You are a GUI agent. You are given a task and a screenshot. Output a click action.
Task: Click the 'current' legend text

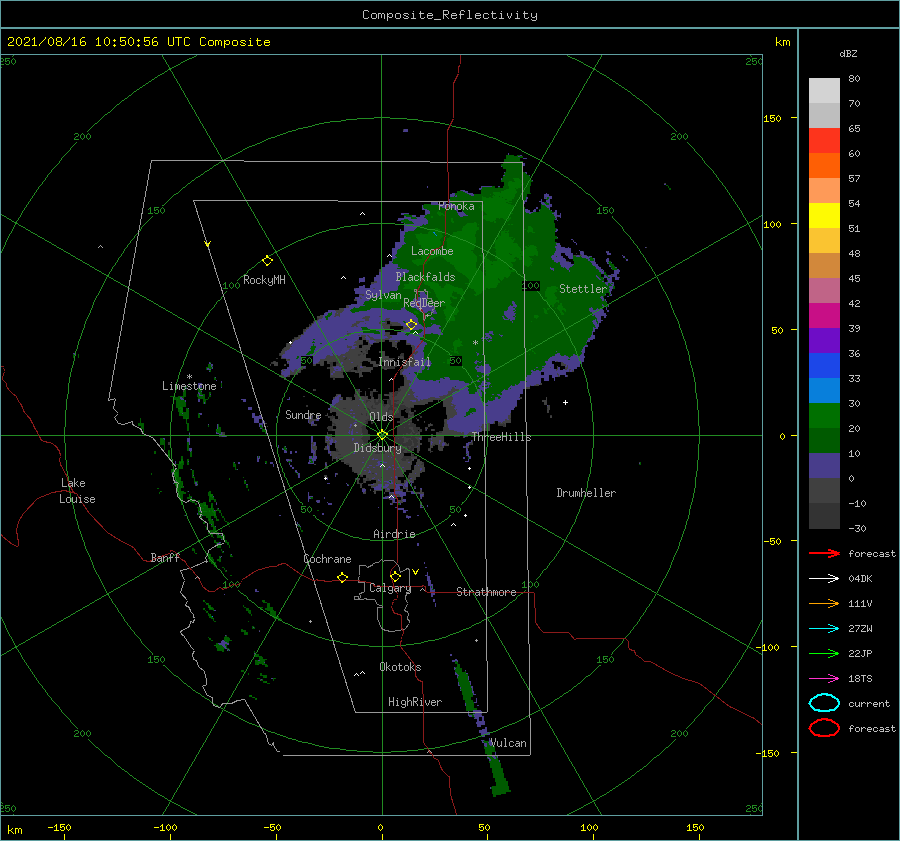coord(869,703)
